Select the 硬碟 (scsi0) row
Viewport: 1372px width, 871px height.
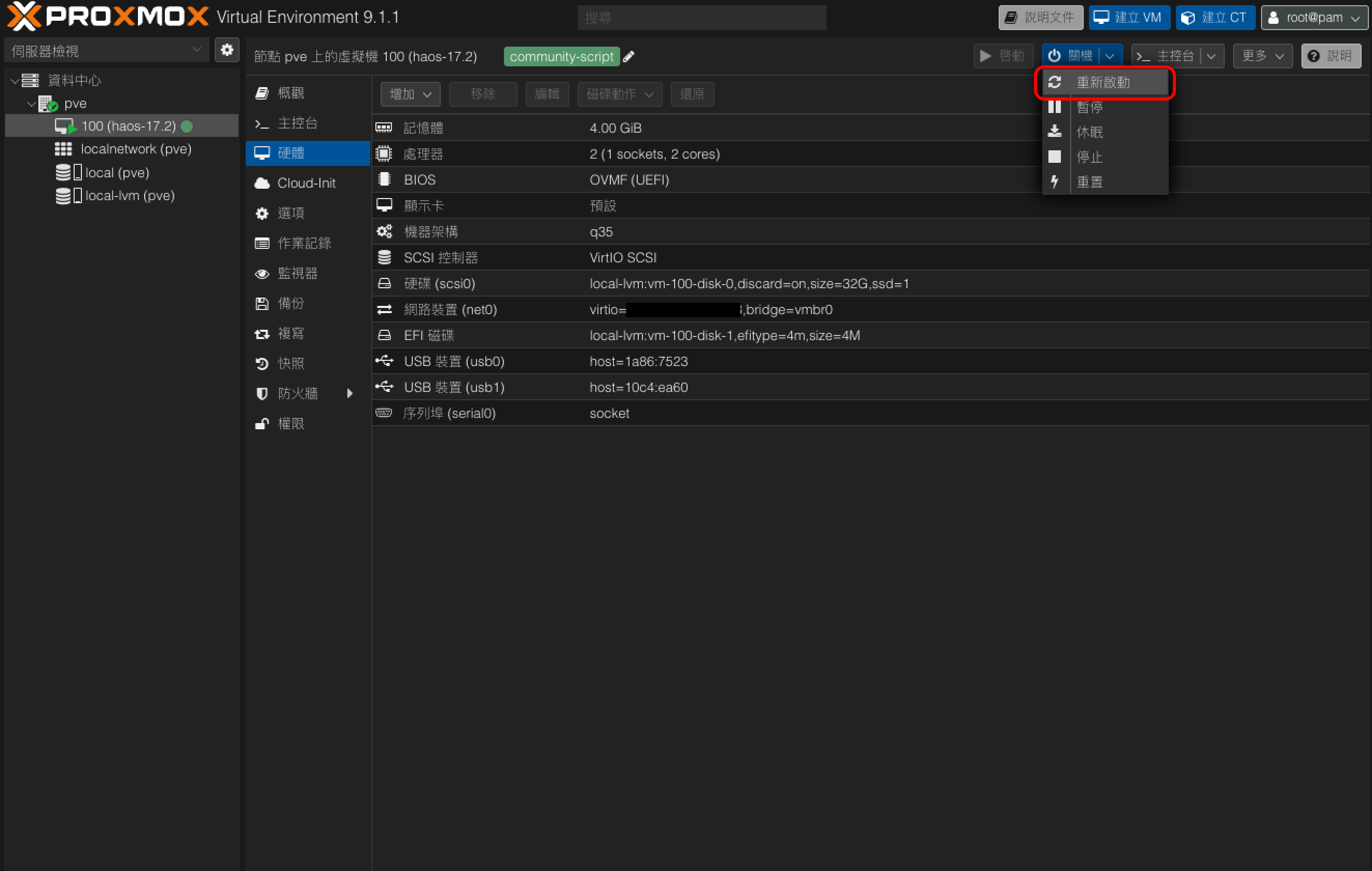click(871, 284)
